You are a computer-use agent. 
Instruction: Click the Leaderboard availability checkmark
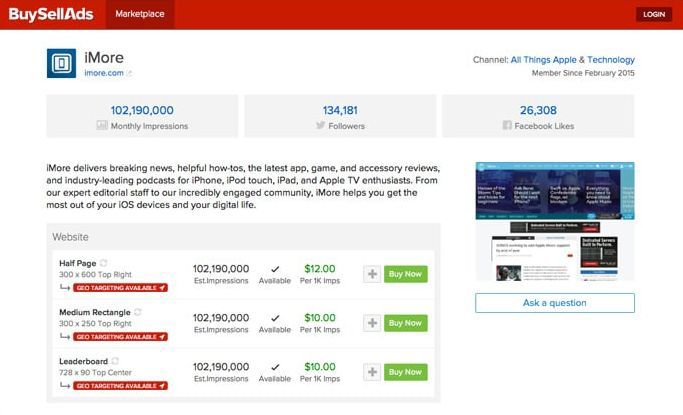tap(275, 367)
